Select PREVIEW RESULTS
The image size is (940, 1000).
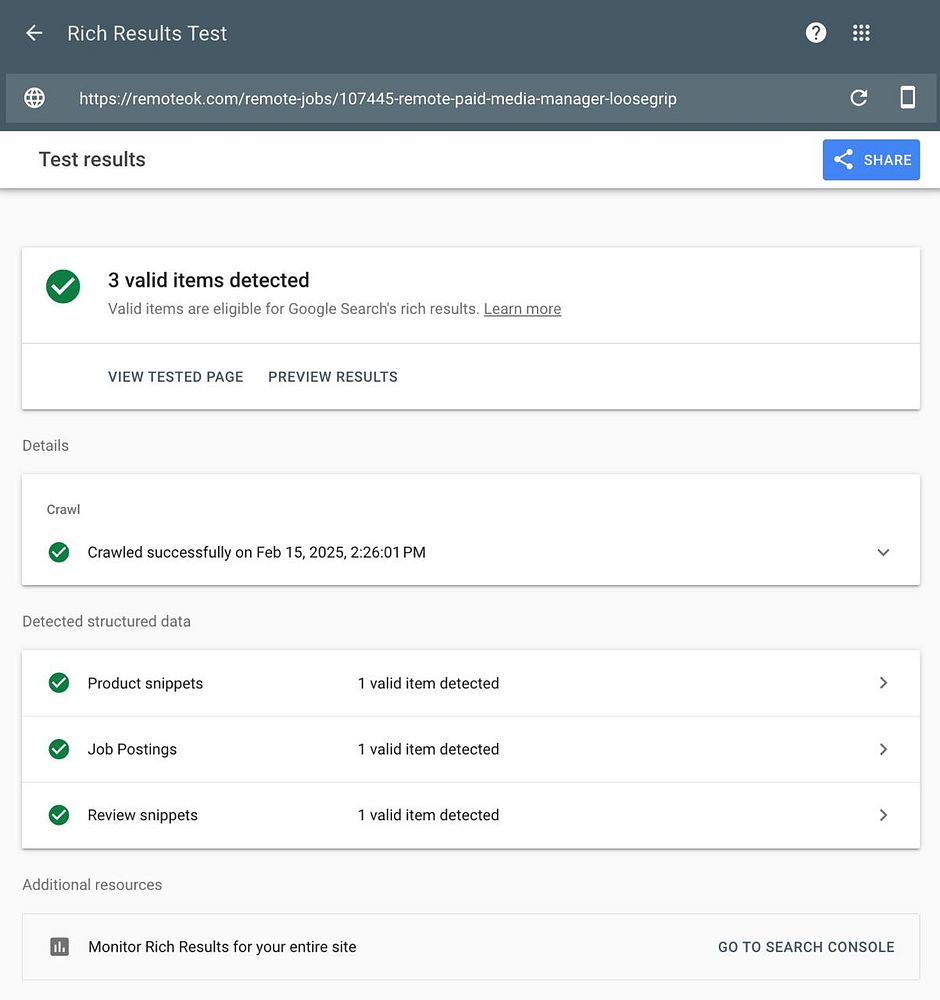tap(333, 377)
